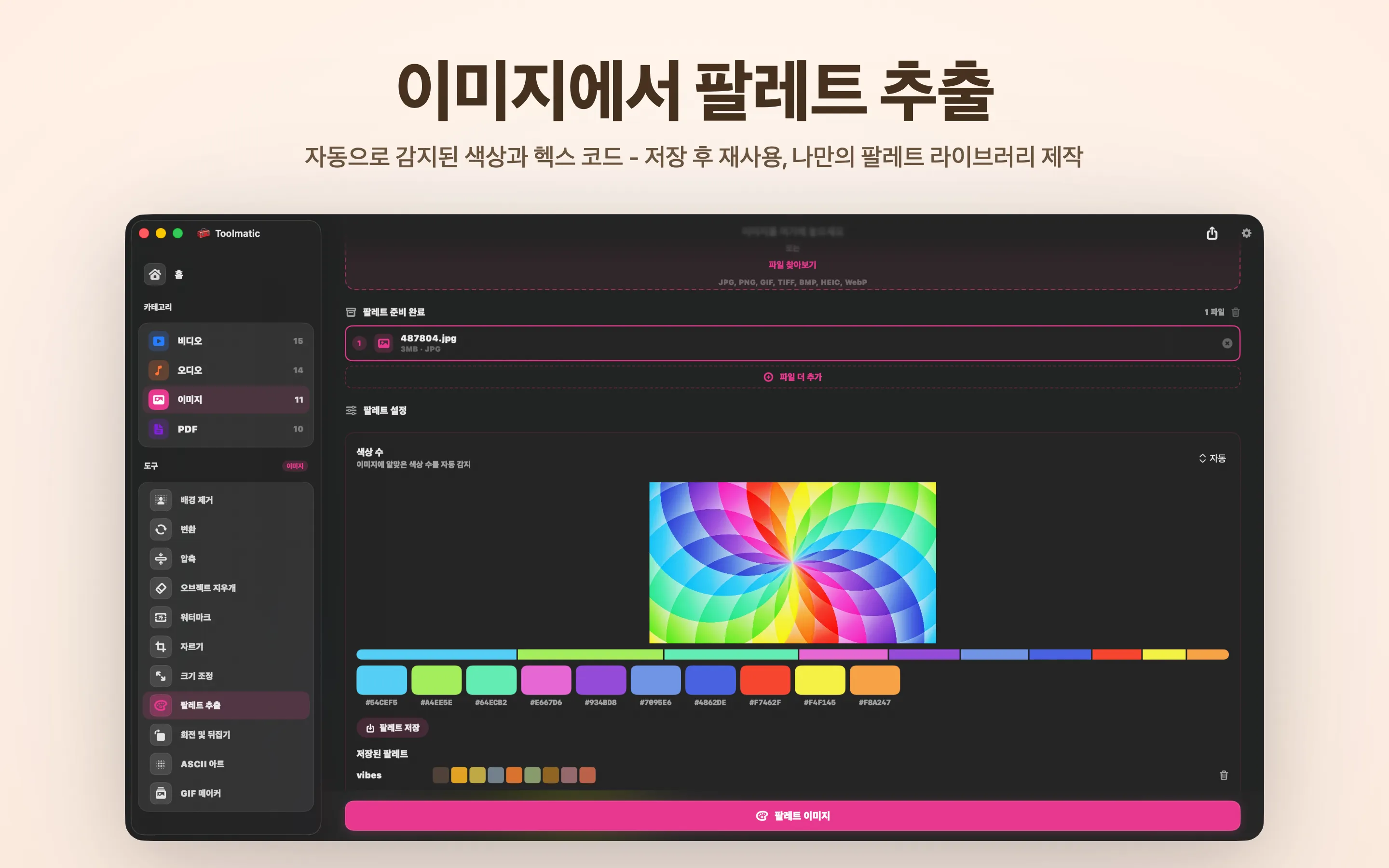
Task: Click the 파일 더 추가 button
Action: click(x=792, y=377)
